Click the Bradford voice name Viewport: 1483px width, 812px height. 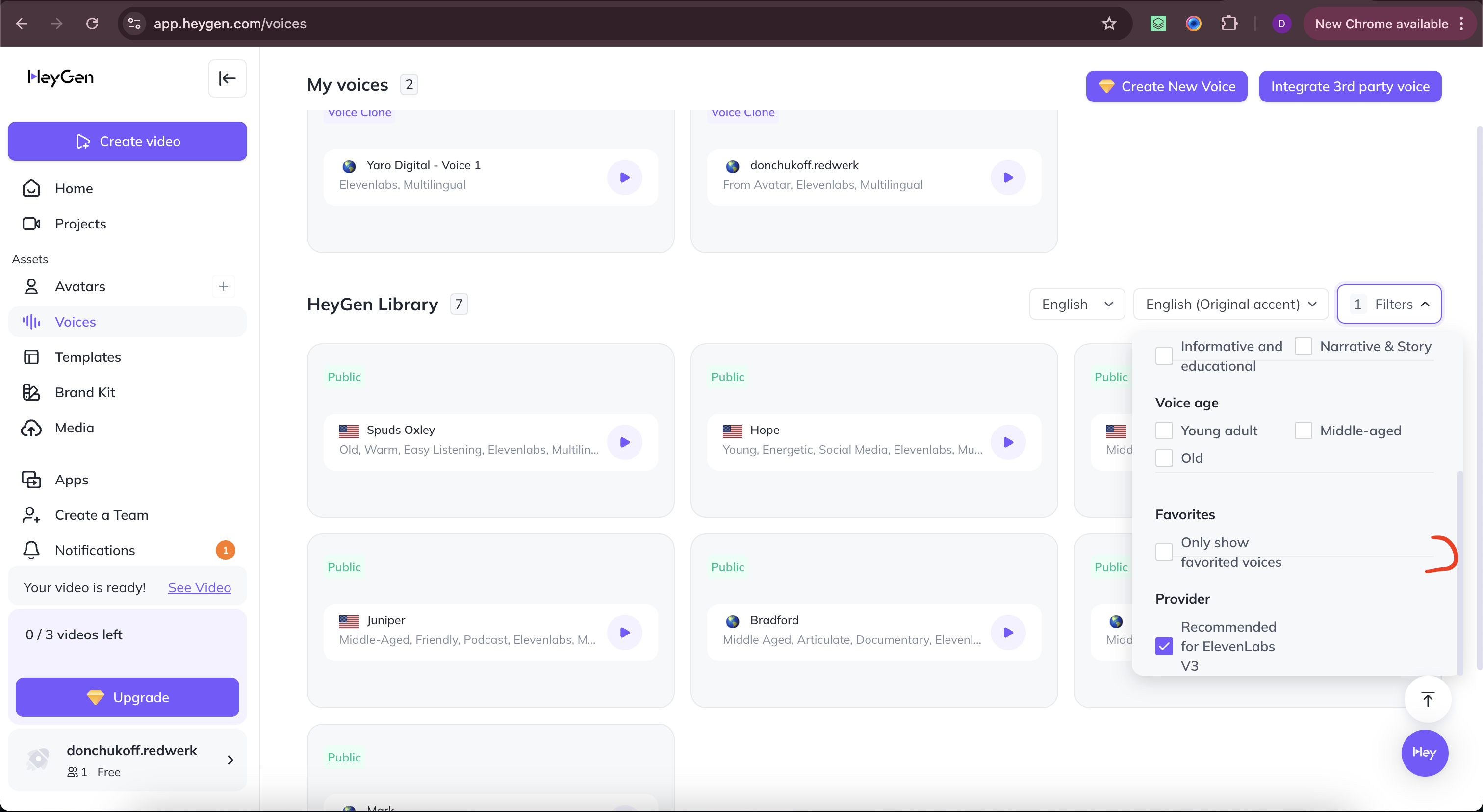[x=774, y=620]
